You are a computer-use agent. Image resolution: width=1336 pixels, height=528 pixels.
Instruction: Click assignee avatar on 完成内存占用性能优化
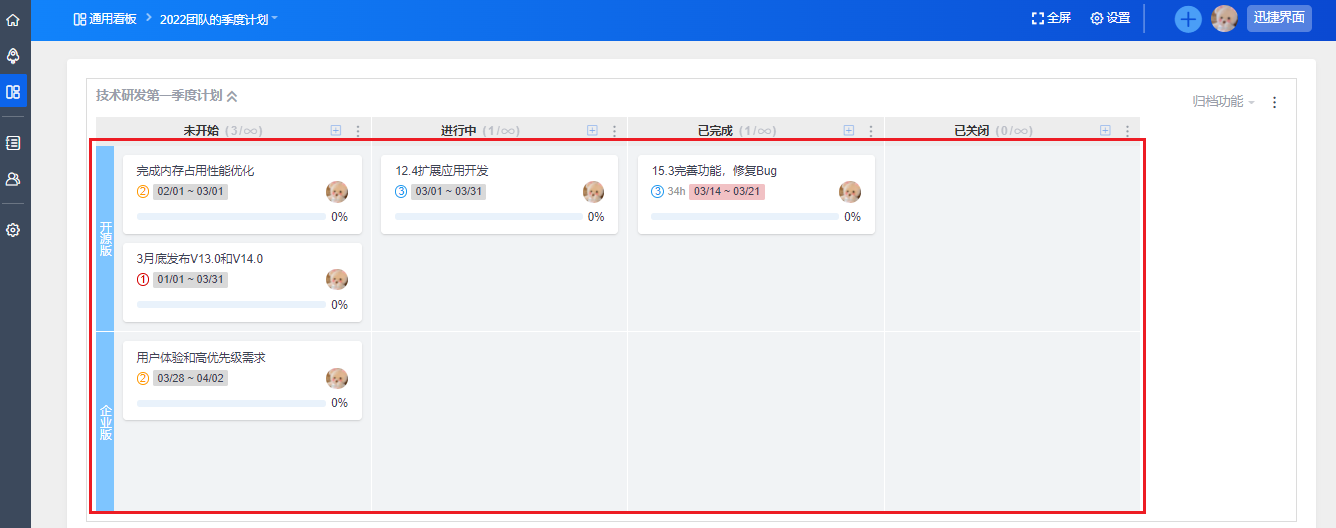(337, 192)
